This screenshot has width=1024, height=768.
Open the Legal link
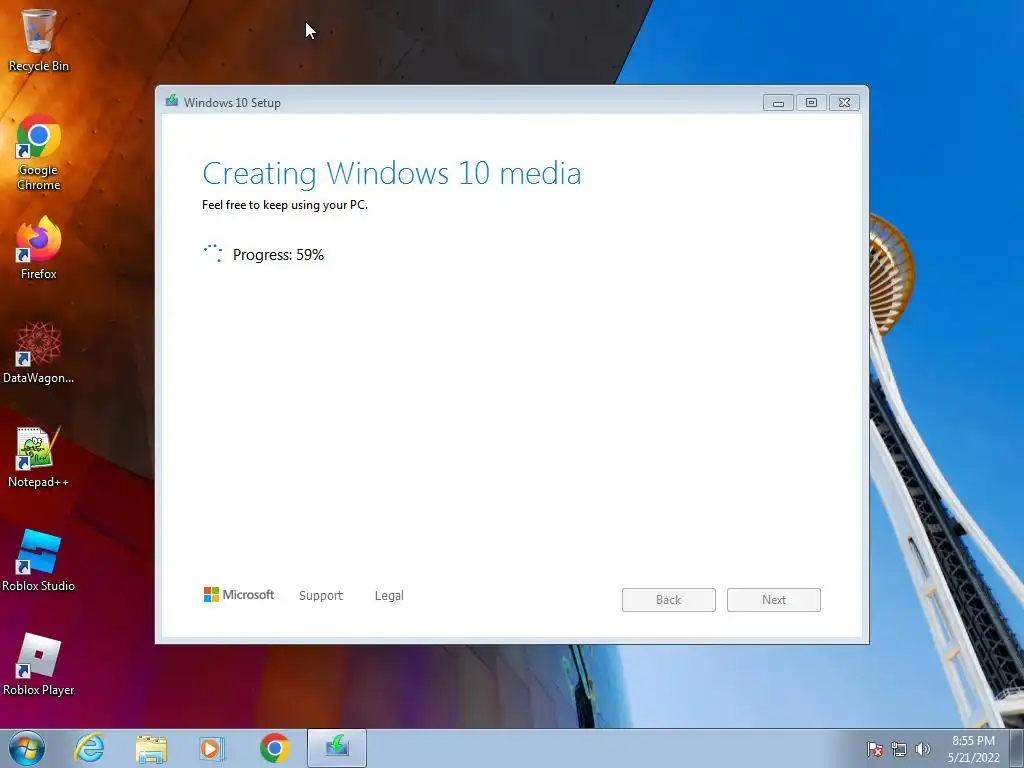(x=389, y=596)
